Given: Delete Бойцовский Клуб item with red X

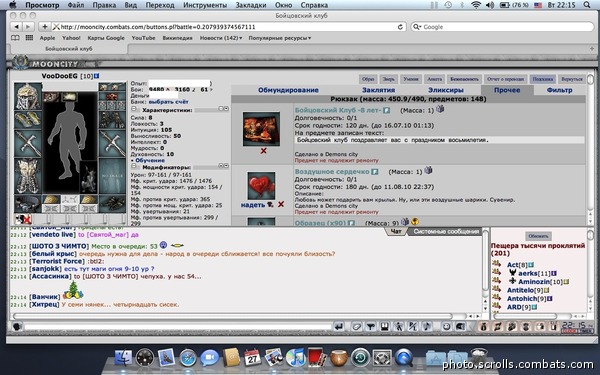Looking at the screenshot, I should click(263, 151).
